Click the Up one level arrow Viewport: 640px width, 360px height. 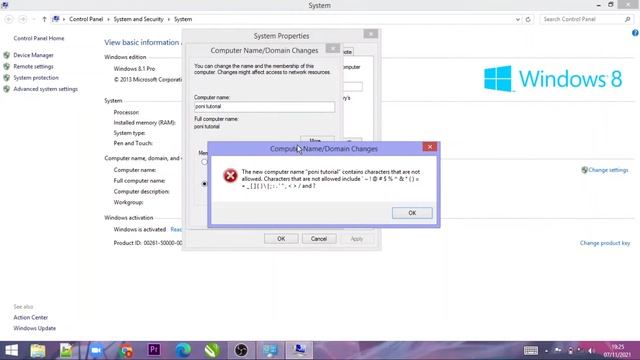pos(44,19)
